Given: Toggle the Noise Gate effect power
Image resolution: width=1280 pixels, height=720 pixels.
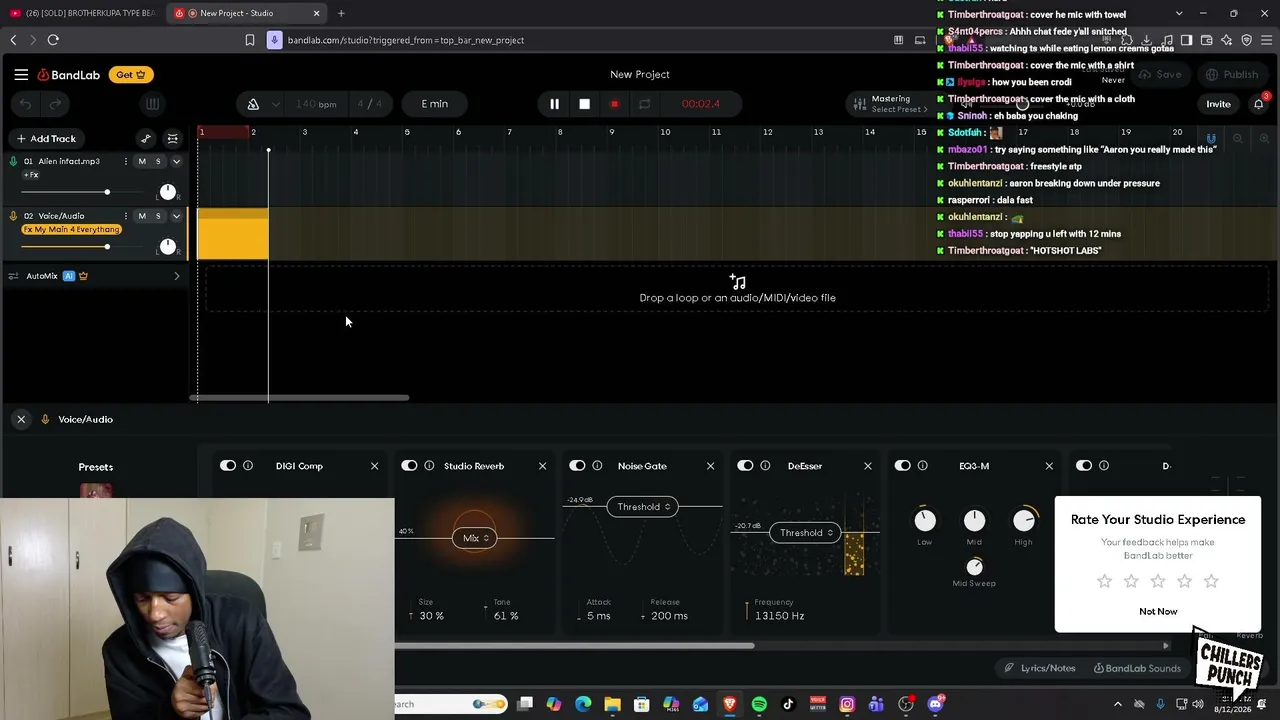Looking at the screenshot, I should (577, 466).
